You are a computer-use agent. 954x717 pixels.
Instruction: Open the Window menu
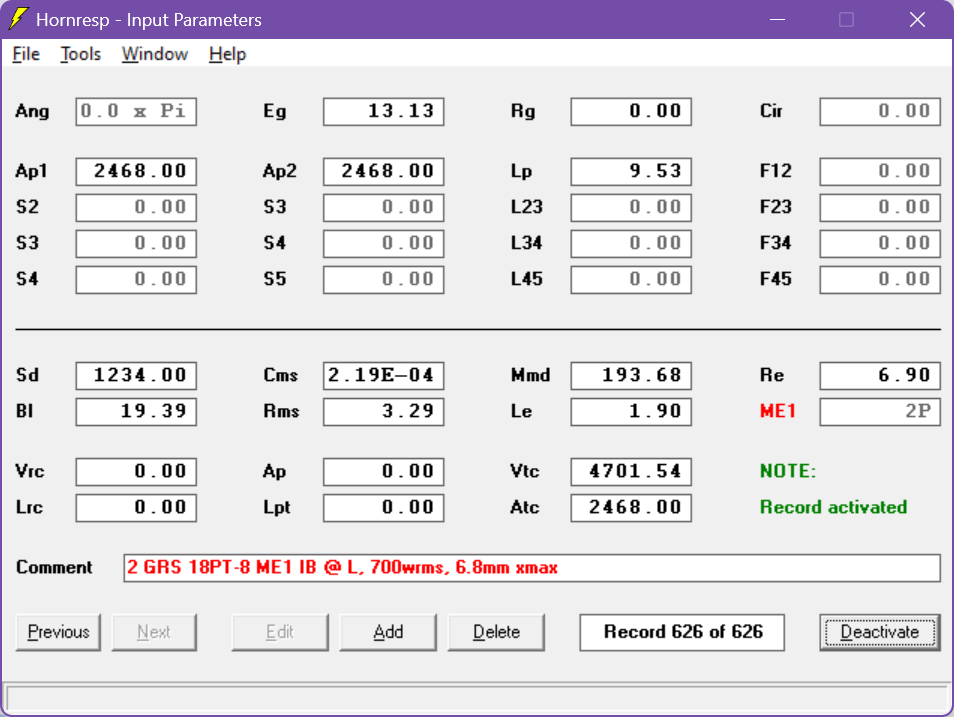(x=155, y=54)
